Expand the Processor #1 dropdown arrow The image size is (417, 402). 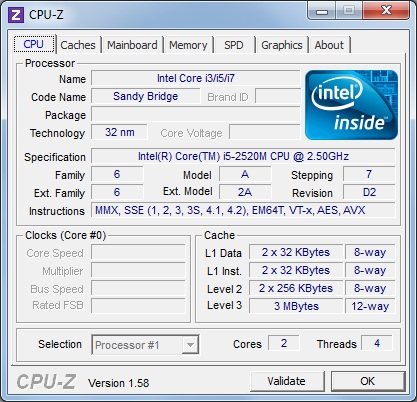[x=190, y=345]
